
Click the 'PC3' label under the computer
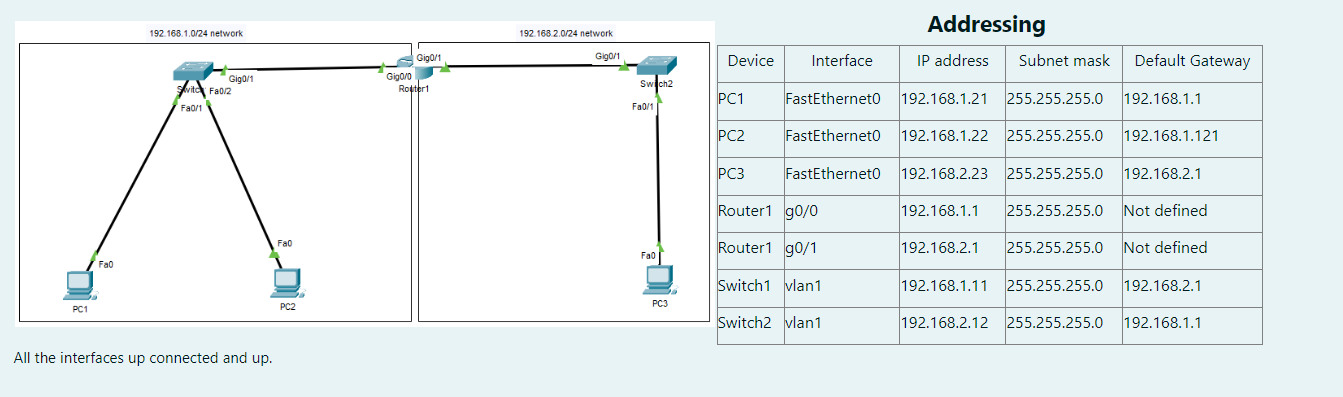(660, 304)
